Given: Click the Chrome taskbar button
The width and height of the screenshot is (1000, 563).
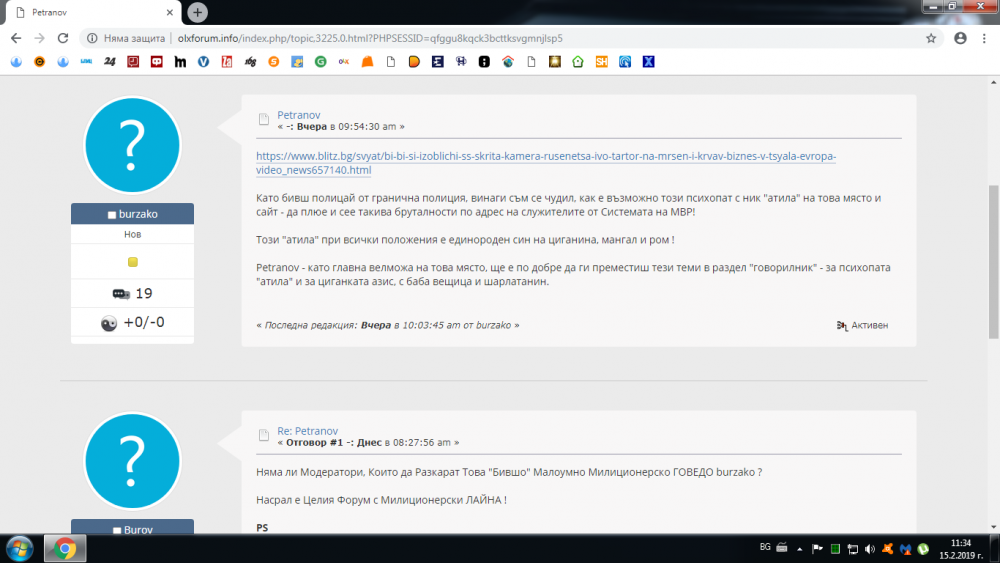Looking at the screenshot, I should [64, 548].
